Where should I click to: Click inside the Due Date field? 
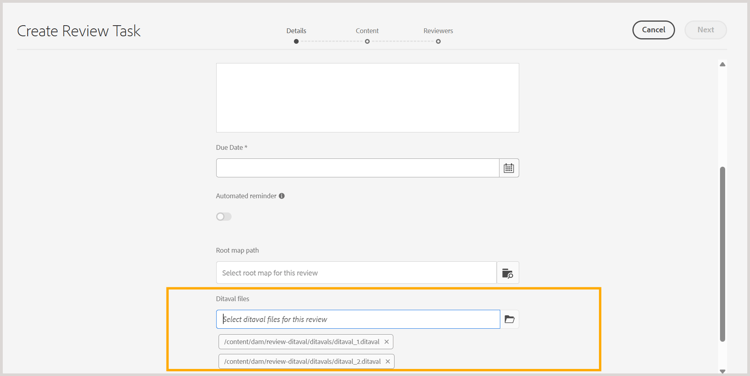(358, 168)
